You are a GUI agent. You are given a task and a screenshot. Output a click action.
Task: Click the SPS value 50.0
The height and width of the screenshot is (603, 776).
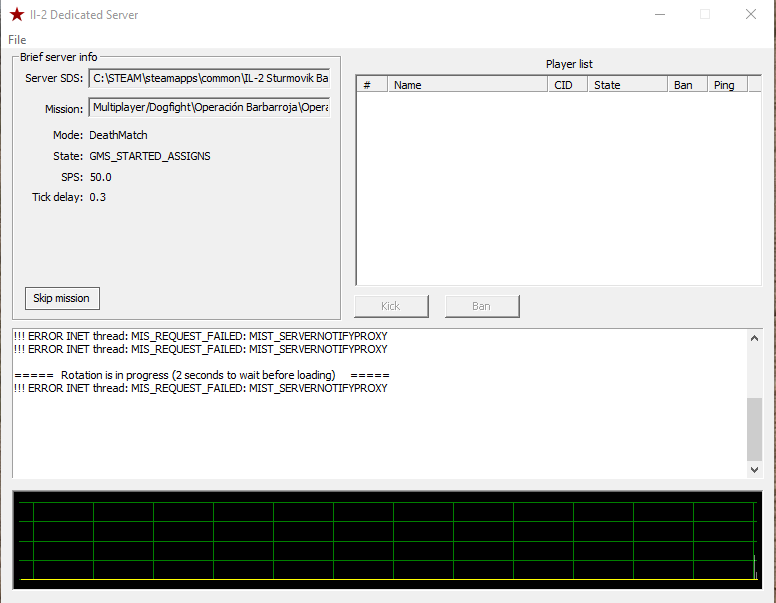pos(100,177)
